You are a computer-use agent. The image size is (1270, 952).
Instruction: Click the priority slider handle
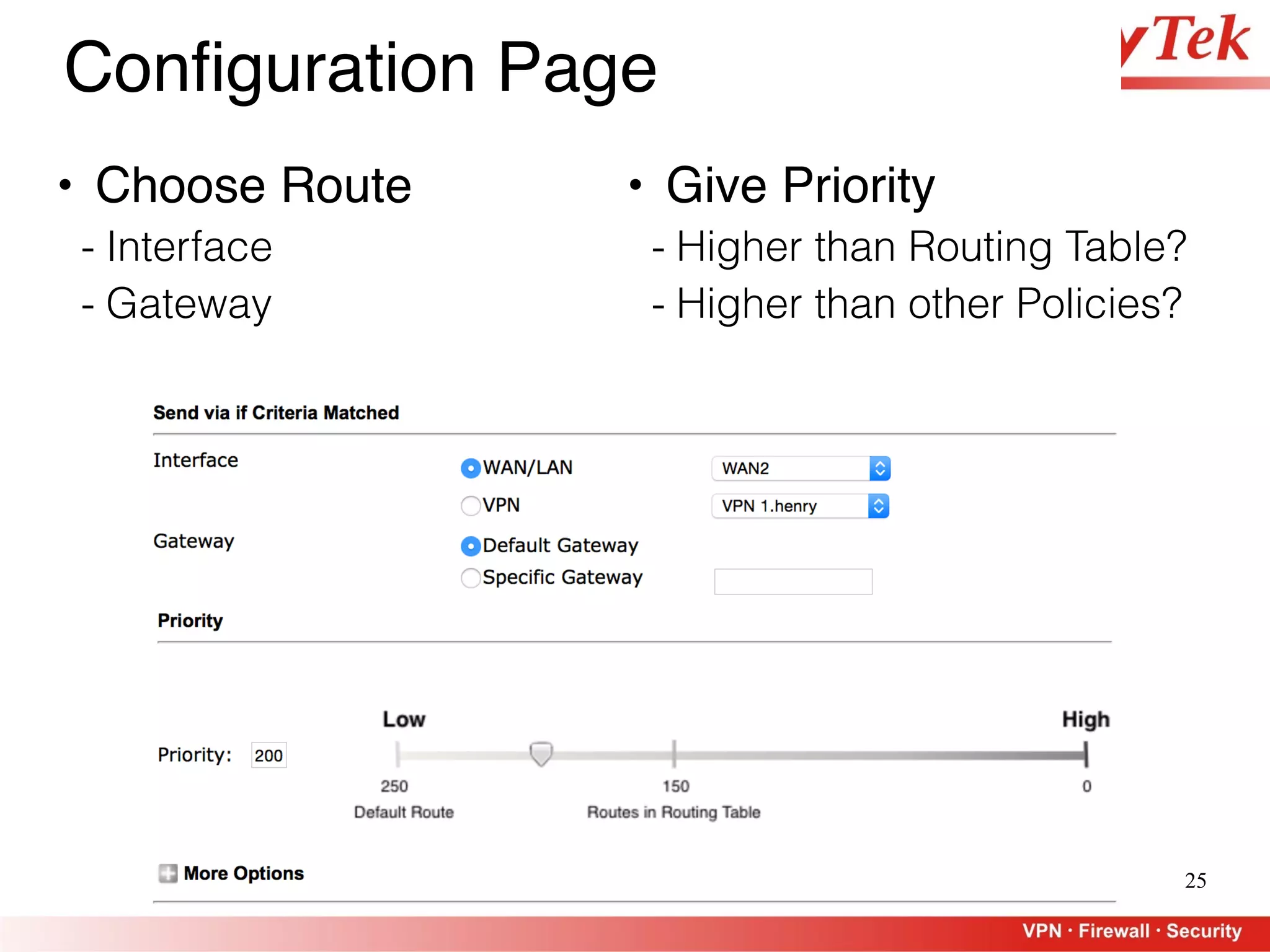[541, 754]
